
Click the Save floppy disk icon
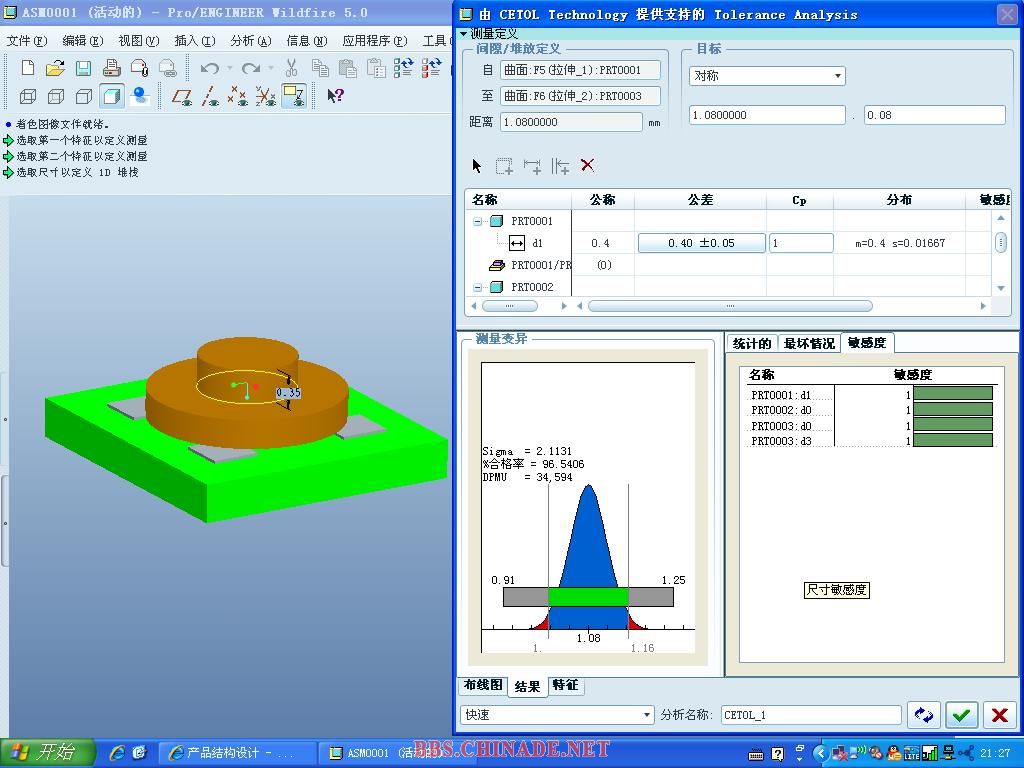click(84, 68)
